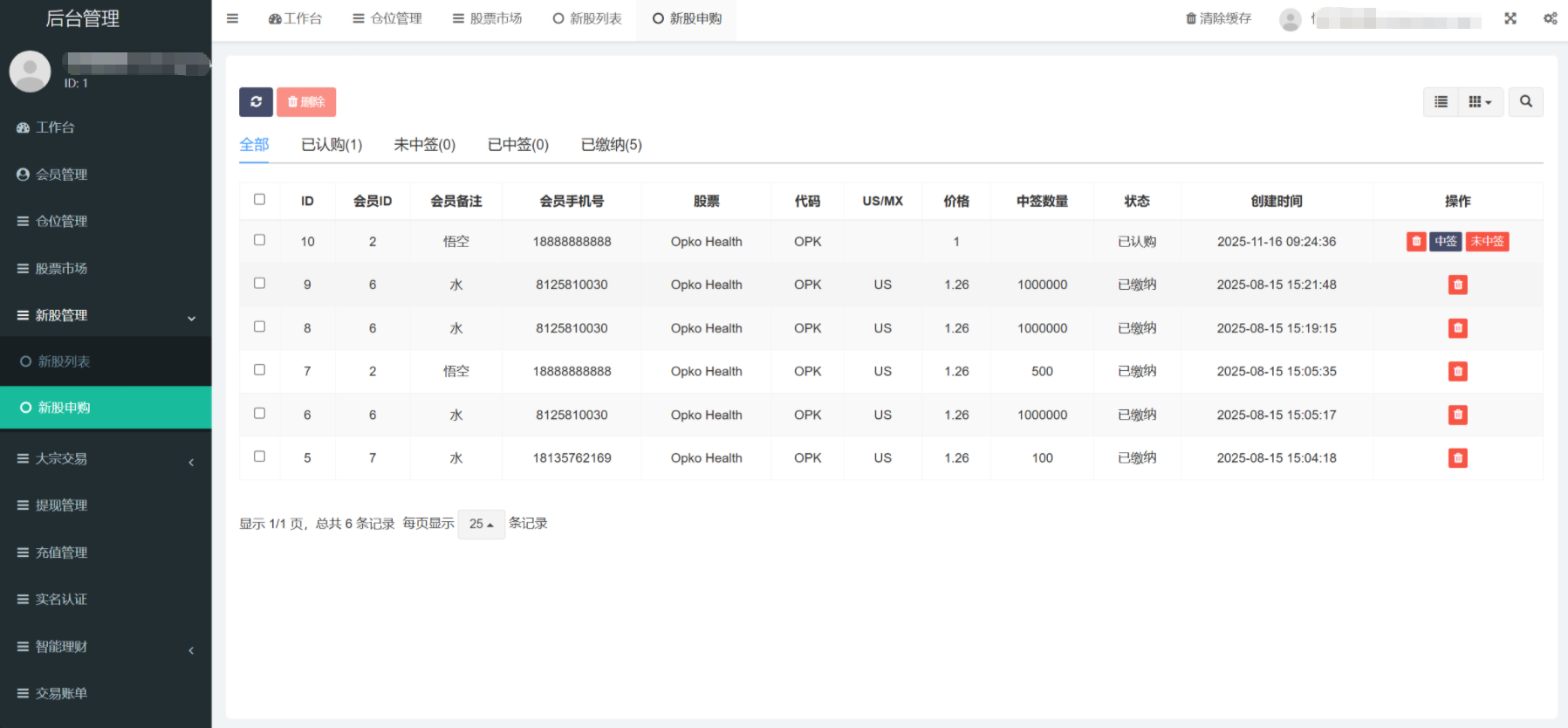The image size is (1568, 728).
Task: Open the 股票市场 top tab
Action: click(487, 18)
